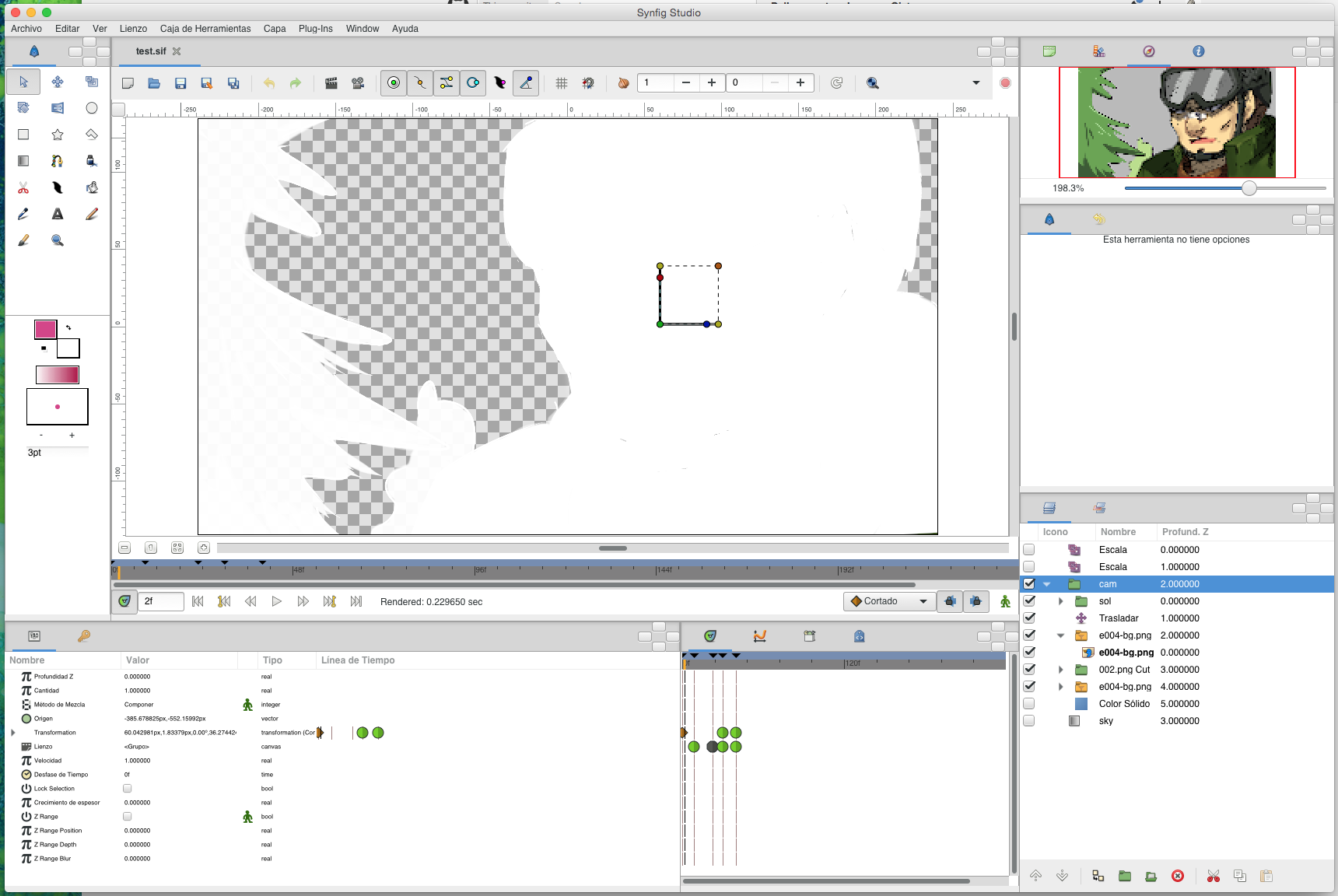Toggle the grid display icon
Screen dimensions: 1338x896
coord(562,83)
